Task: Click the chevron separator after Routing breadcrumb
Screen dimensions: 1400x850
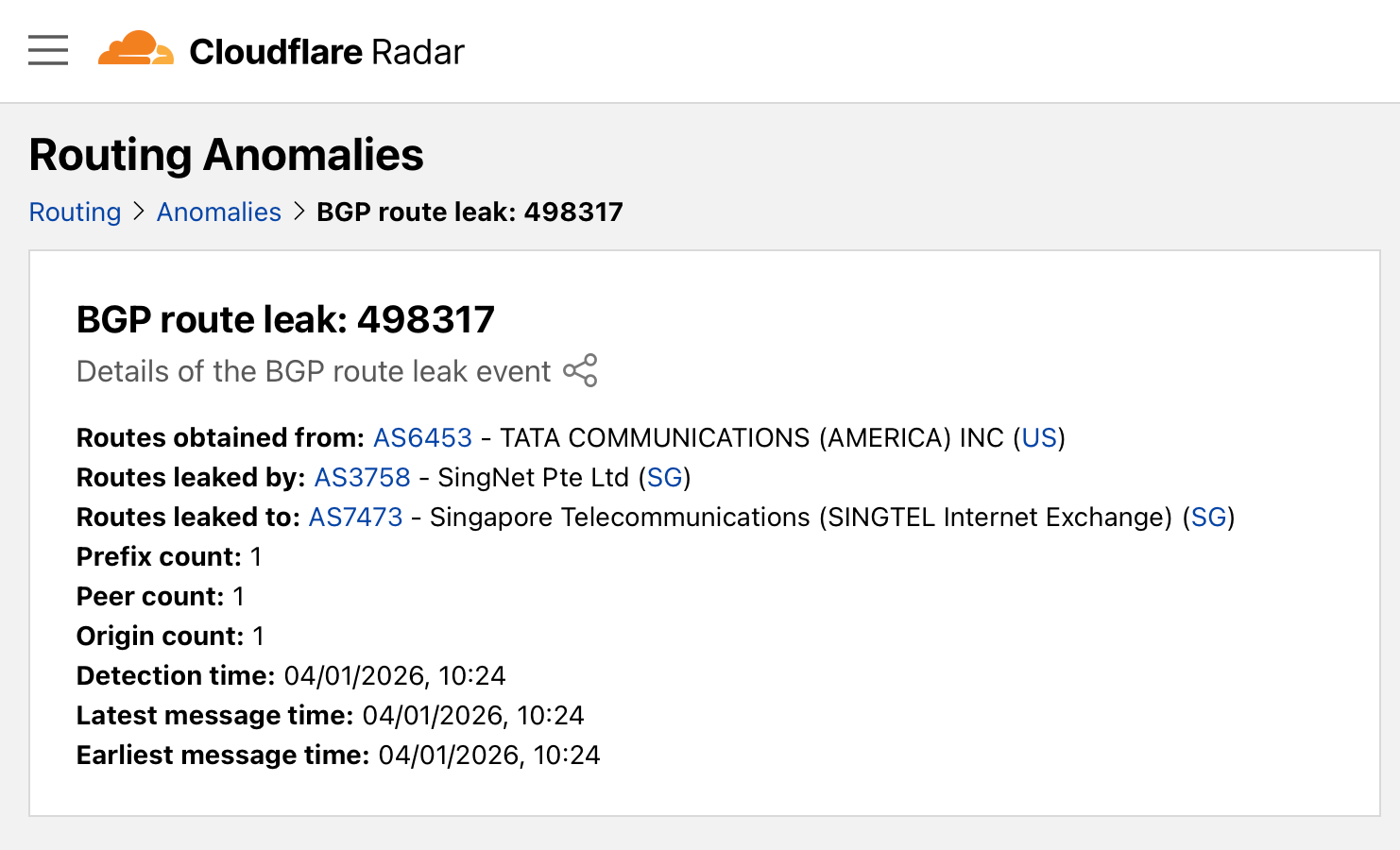Action: pyautogui.click(x=139, y=212)
